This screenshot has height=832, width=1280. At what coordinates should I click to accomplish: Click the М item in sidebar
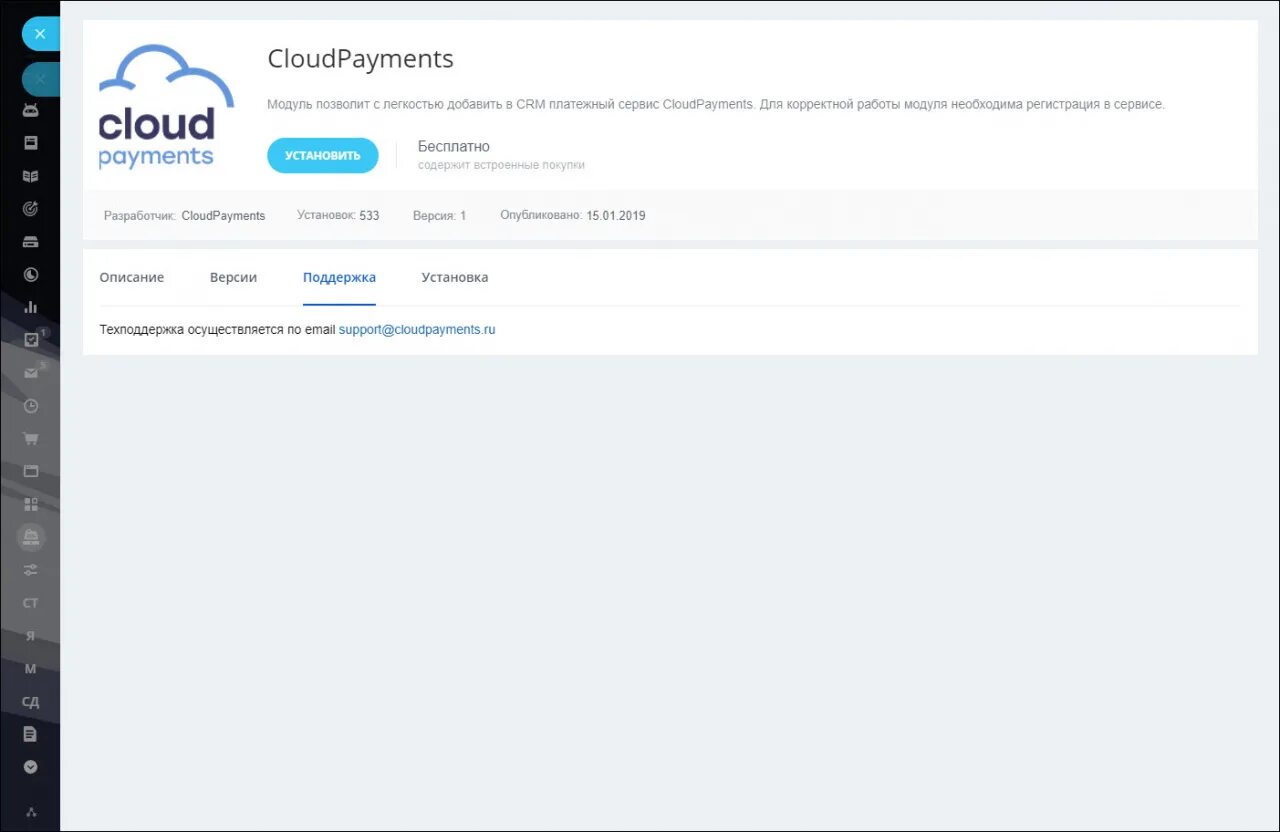31,669
